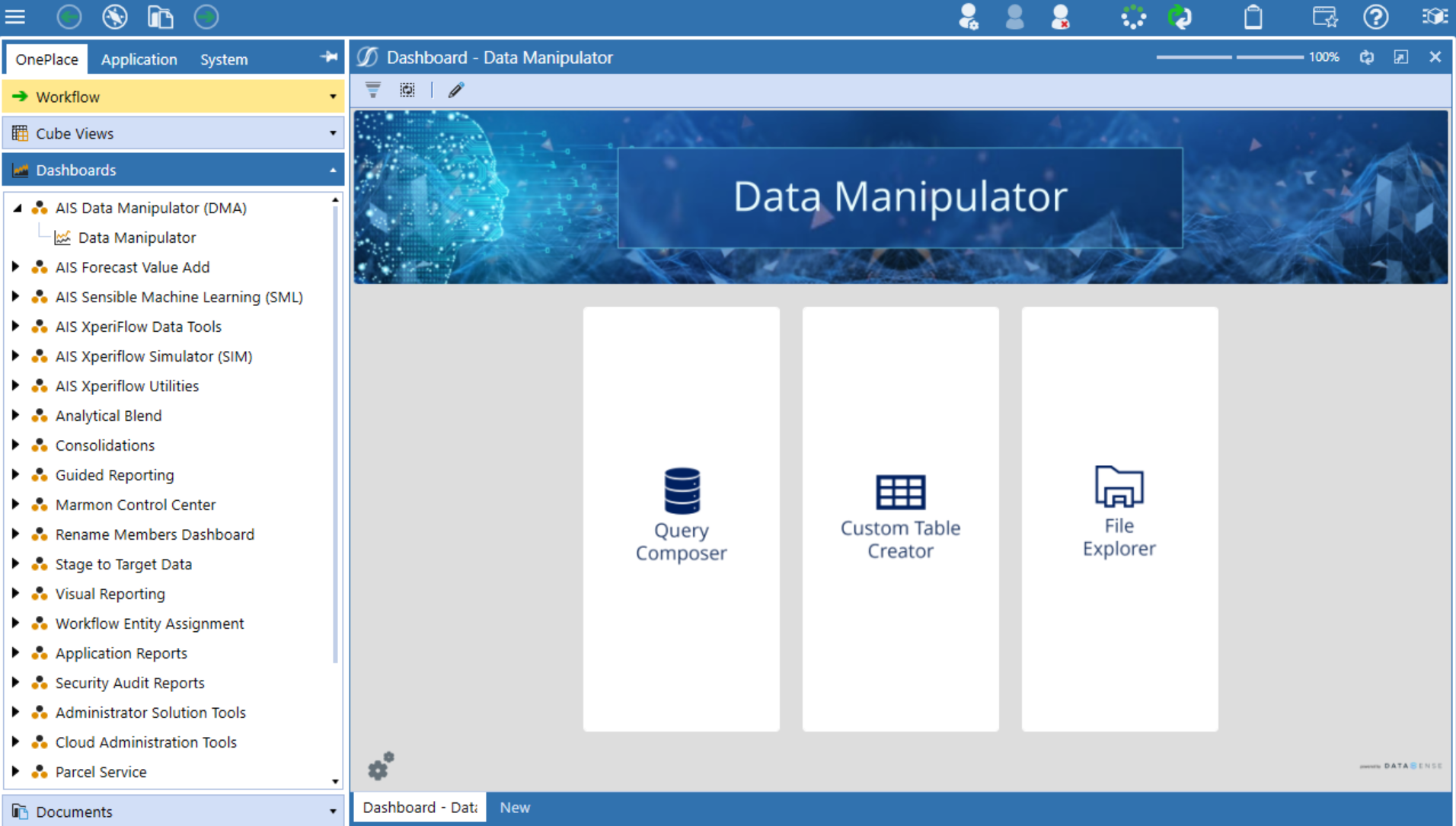The image size is (1456, 826).
Task: Expand the Documents section
Action: point(174,812)
